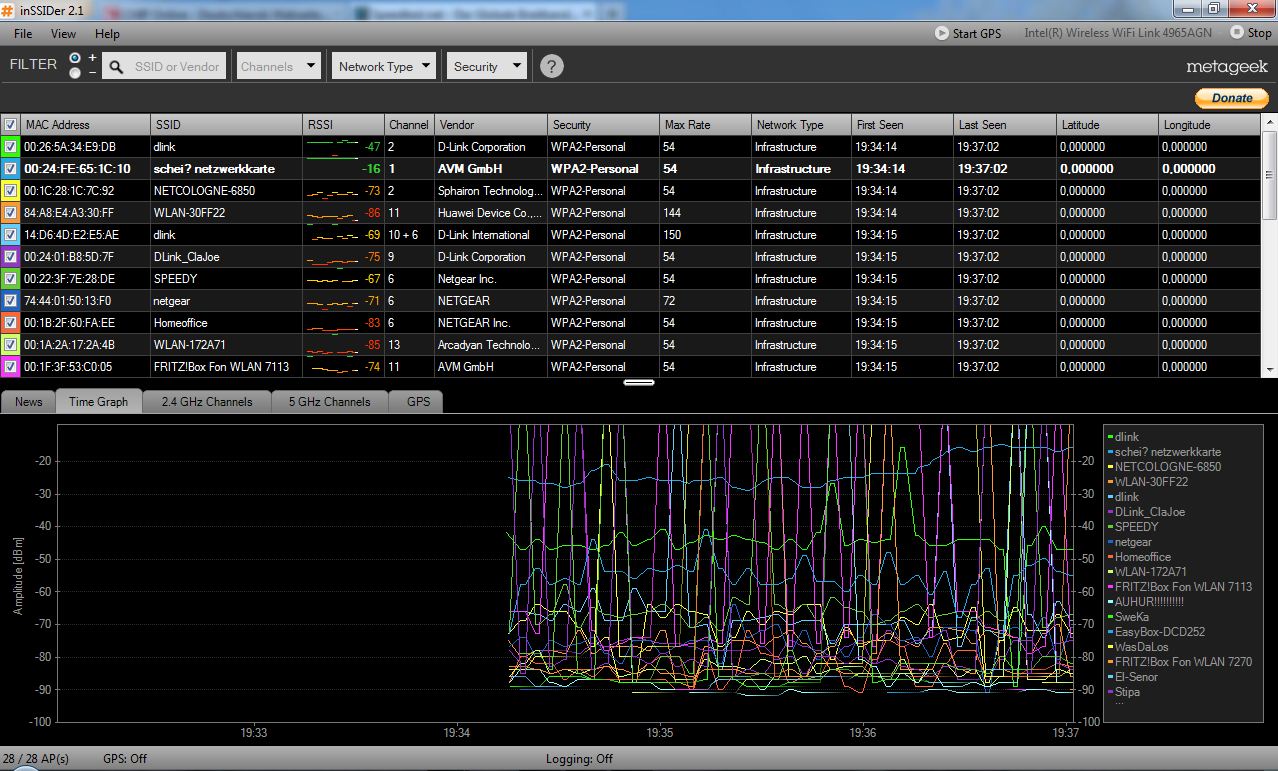Click the magenta color box of FRITZ!Box 7113
This screenshot has width=1278, height=771.
pyautogui.click(x=10, y=367)
